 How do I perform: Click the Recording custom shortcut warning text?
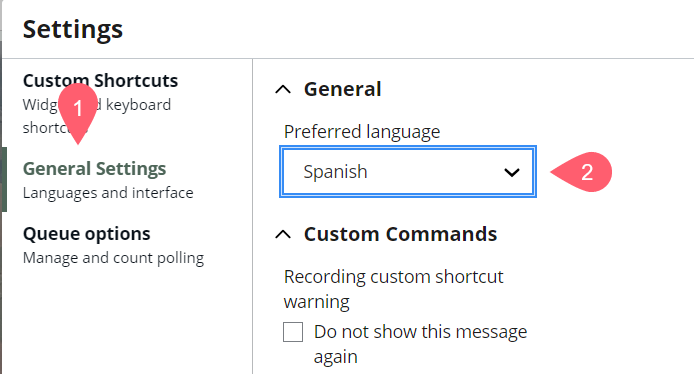pyautogui.click(x=393, y=289)
